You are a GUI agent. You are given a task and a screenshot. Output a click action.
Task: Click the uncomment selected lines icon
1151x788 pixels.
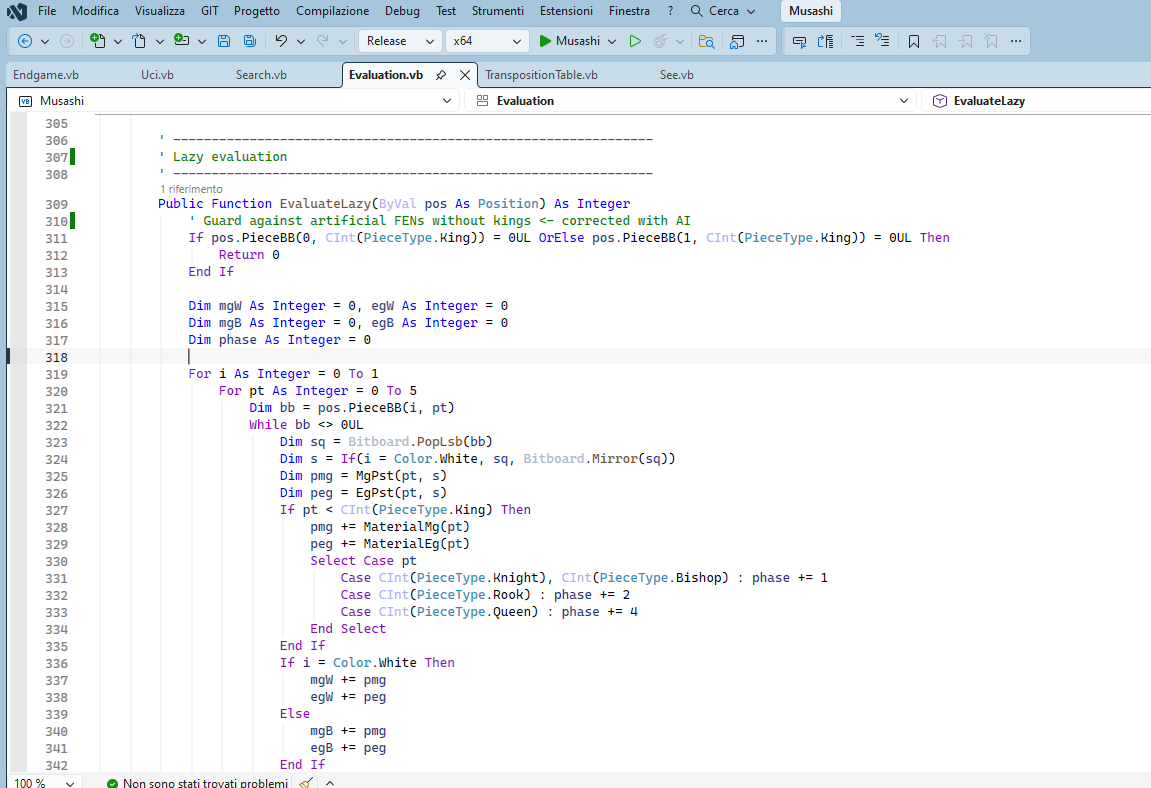coord(882,41)
